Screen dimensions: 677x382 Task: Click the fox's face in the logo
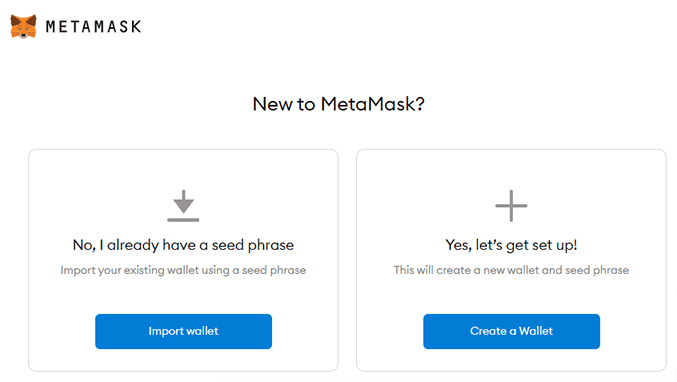[23, 29]
